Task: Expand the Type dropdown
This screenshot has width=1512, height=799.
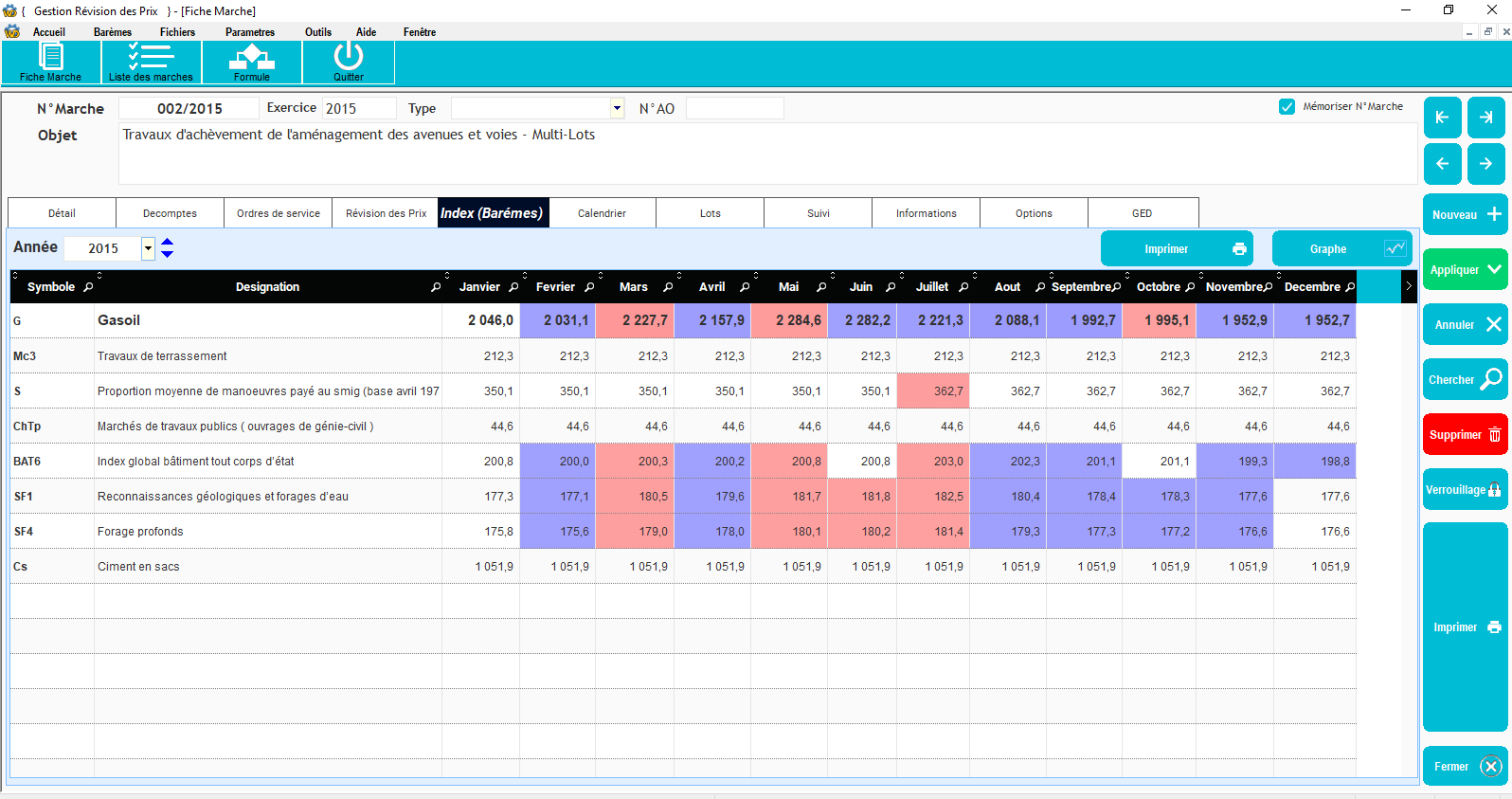Action: 617,108
